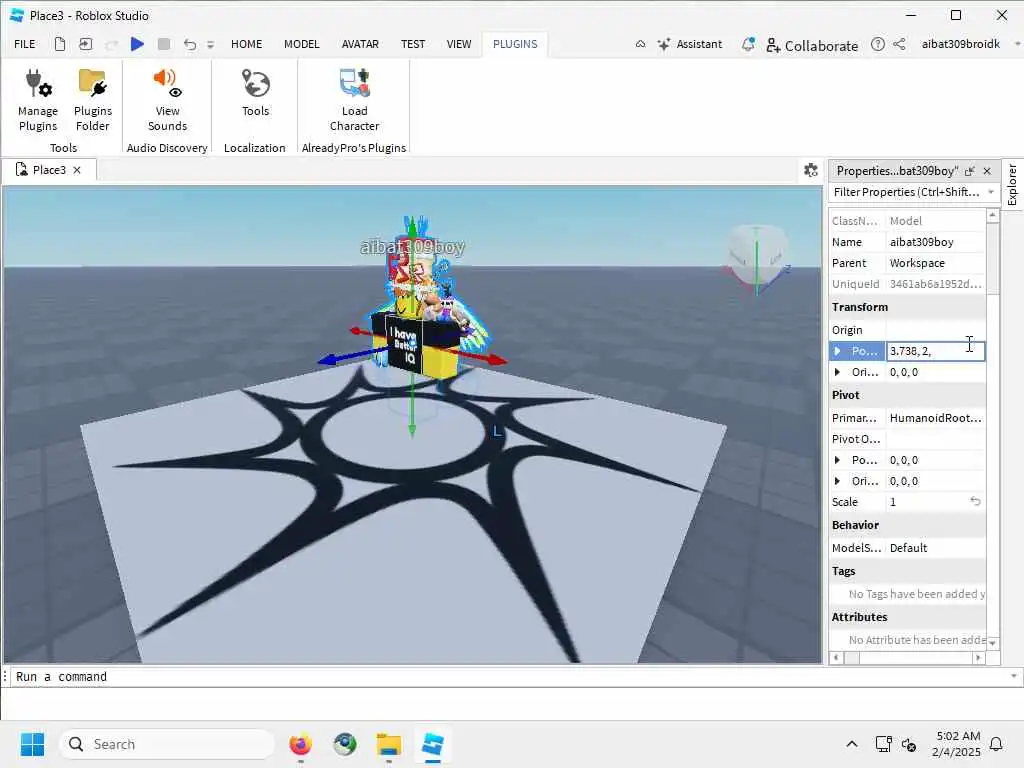Switch to the TEST tab
Viewport: 1024px width, 768px height.
(413, 44)
